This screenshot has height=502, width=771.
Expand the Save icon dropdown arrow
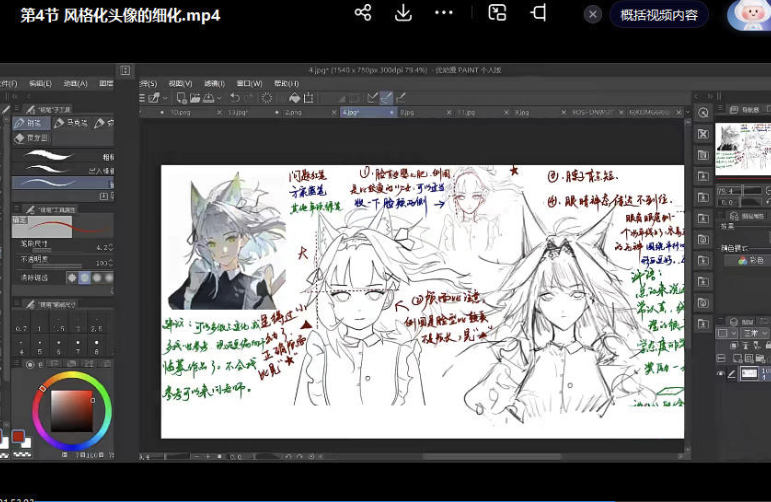pyautogui.click(x=219, y=98)
